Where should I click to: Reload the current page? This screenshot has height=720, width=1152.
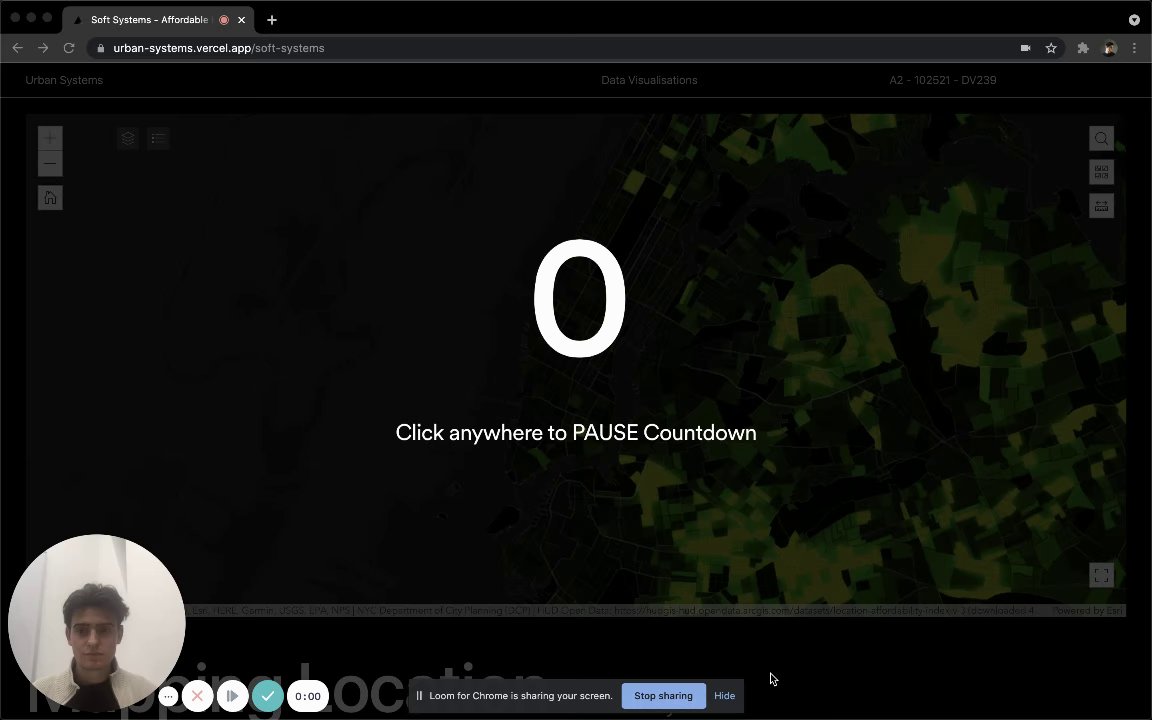click(x=68, y=48)
